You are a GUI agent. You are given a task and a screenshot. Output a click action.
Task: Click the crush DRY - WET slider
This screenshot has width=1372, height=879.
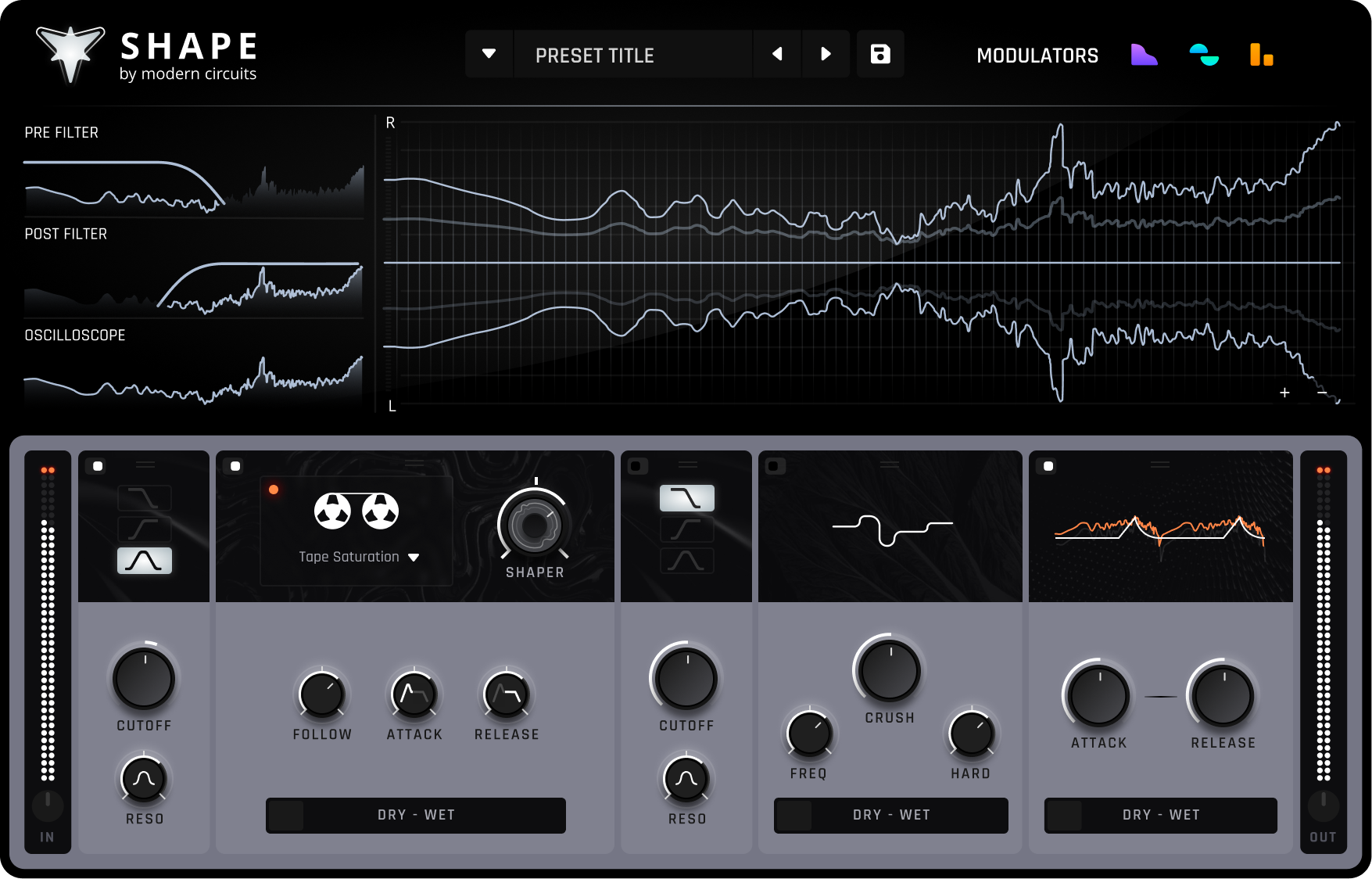(891, 815)
